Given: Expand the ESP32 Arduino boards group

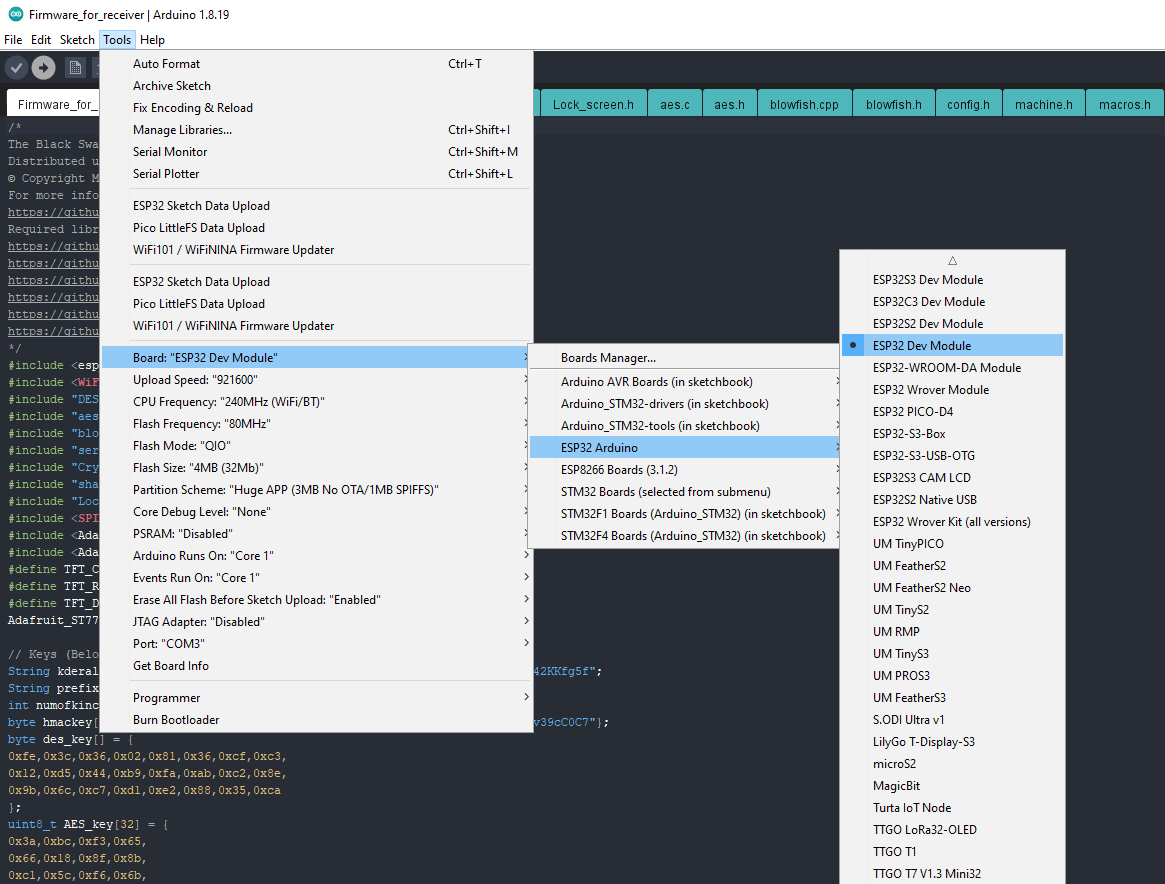Looking at the screenshot, I should click(684, 448).
